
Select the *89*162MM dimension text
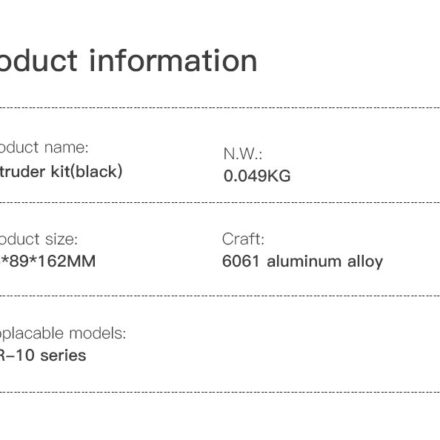coord(48,261)
